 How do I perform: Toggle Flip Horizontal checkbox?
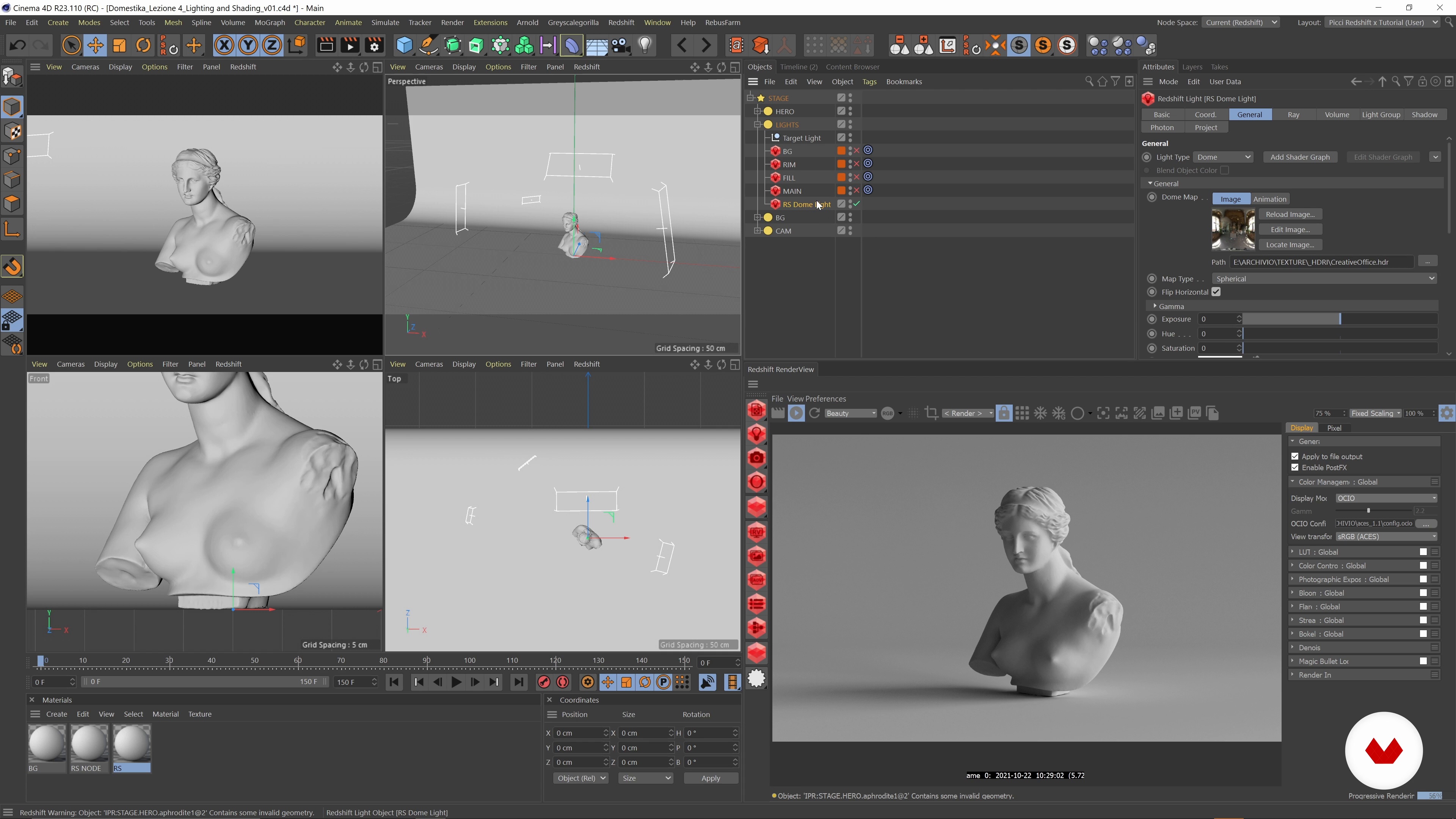tap(1216, 292)
